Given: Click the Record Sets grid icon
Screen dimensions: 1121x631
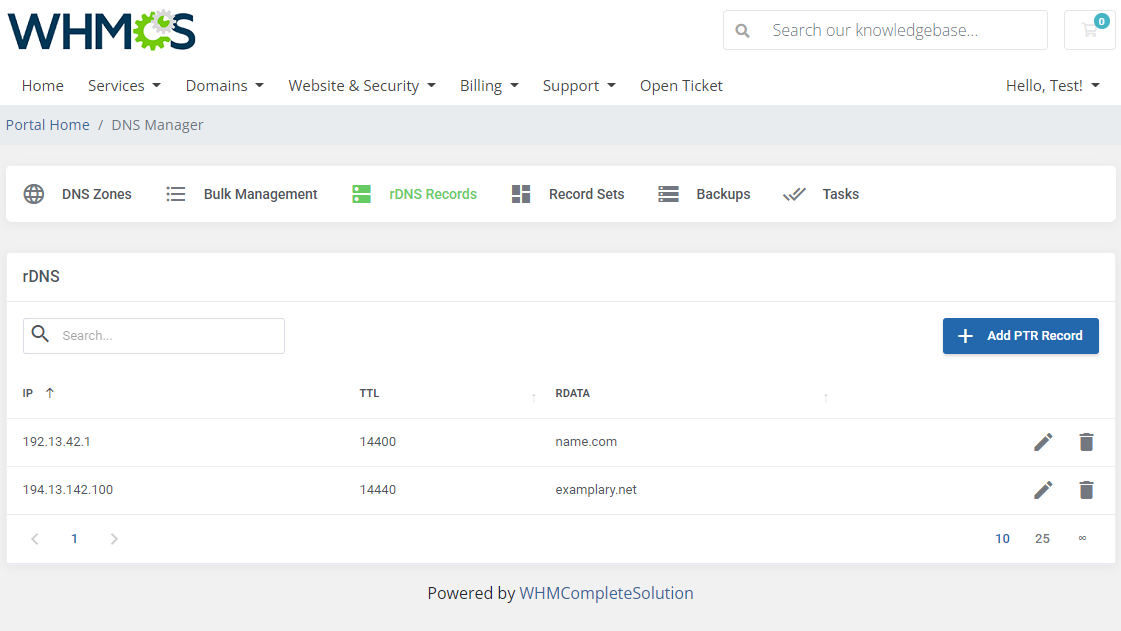Looking at the screenshot, I should click(x=521, y=194).
